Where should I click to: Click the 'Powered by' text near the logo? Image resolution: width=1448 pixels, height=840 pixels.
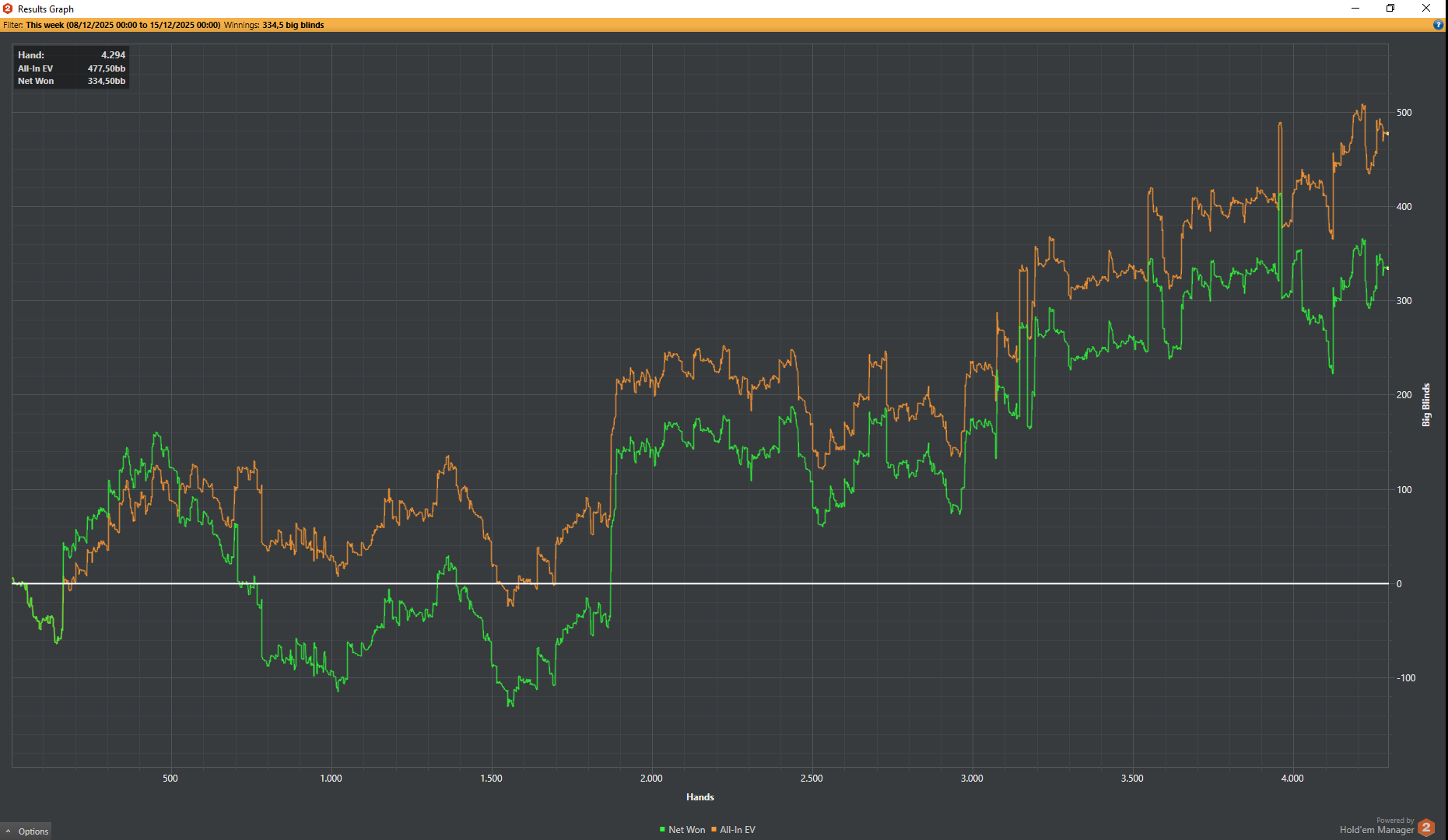[x=1395, y=821]
